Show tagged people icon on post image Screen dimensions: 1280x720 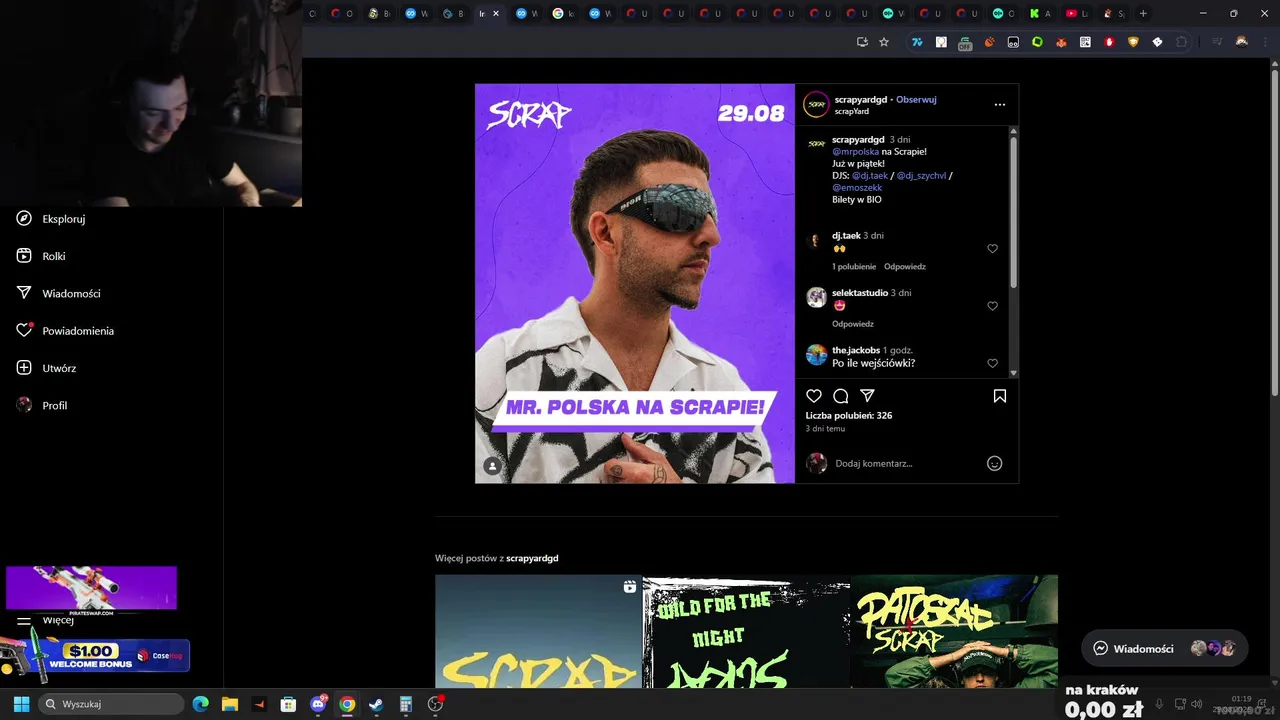[x=492, y=466]
